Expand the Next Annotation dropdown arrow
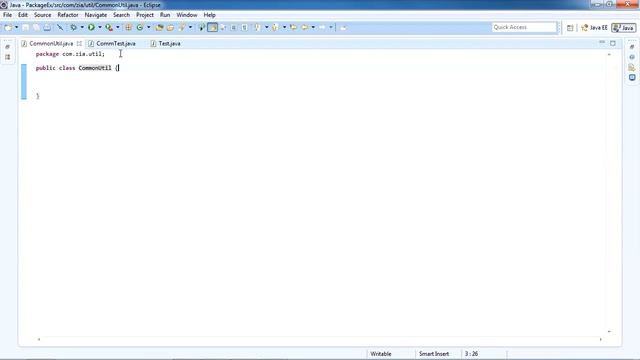The width and height of the screenshot is (640, 360). point(266,27)
